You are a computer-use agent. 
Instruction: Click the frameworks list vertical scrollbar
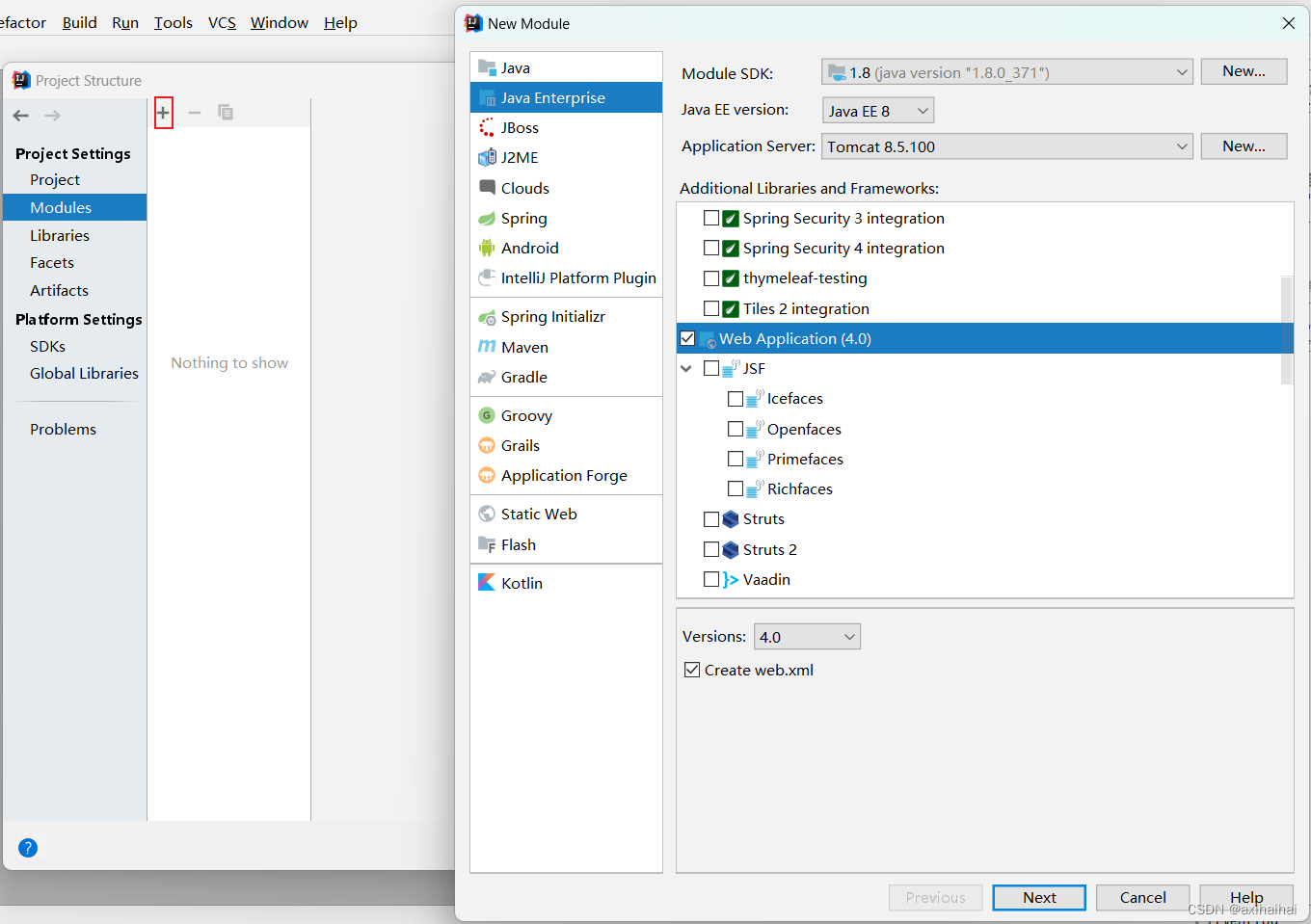1286,330
